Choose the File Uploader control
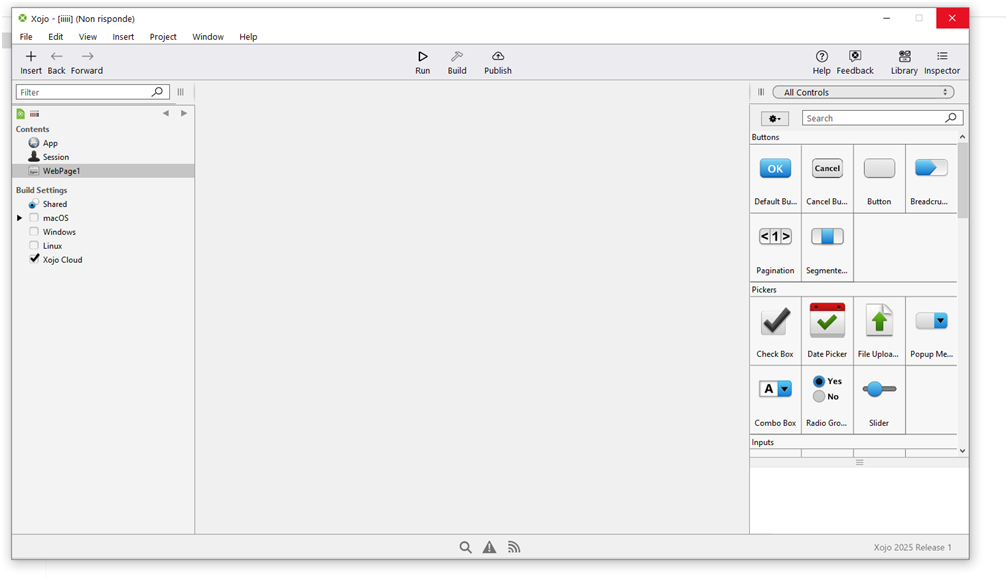This screenshot has width=1008, height=581. [x=879, y=330]
